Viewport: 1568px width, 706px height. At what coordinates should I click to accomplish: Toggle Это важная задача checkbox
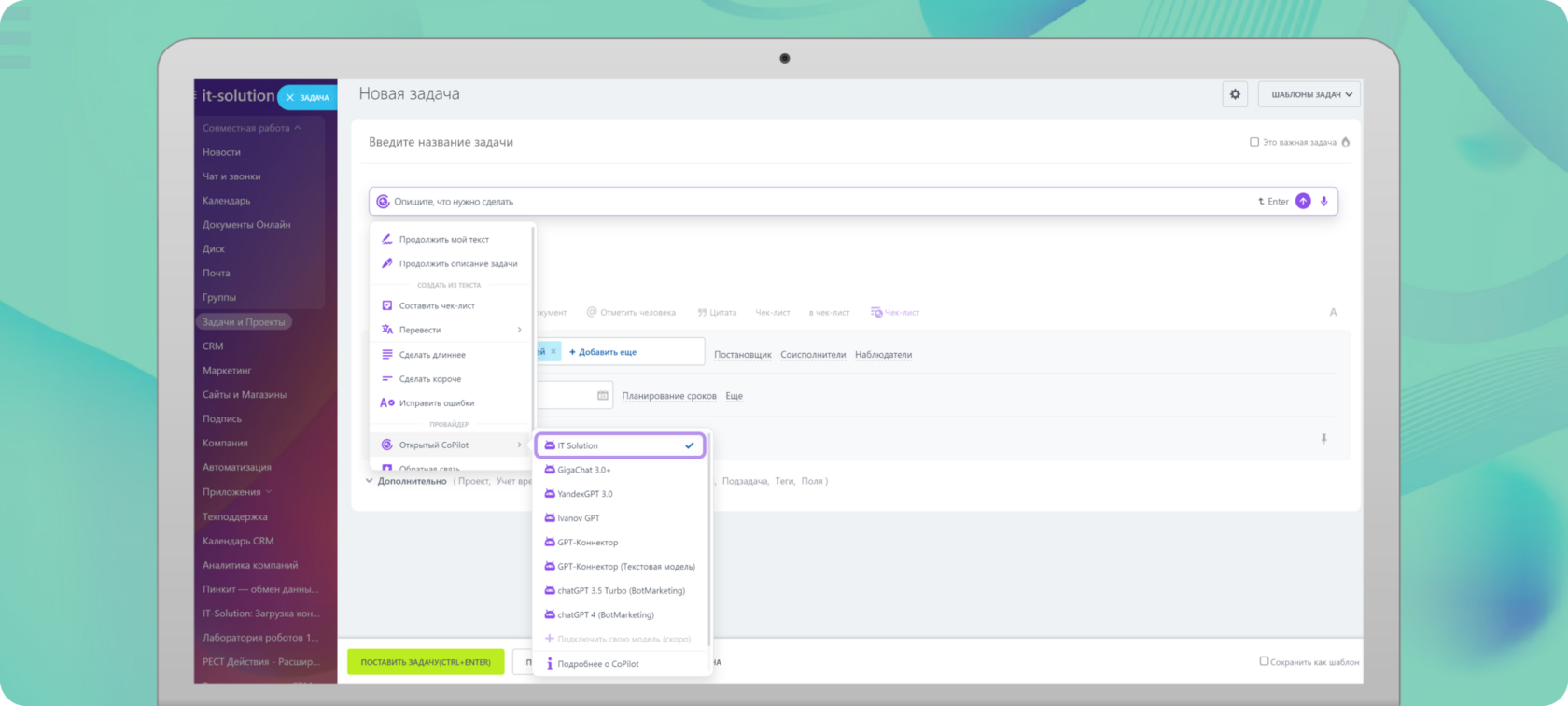[x=1254, y=142]
